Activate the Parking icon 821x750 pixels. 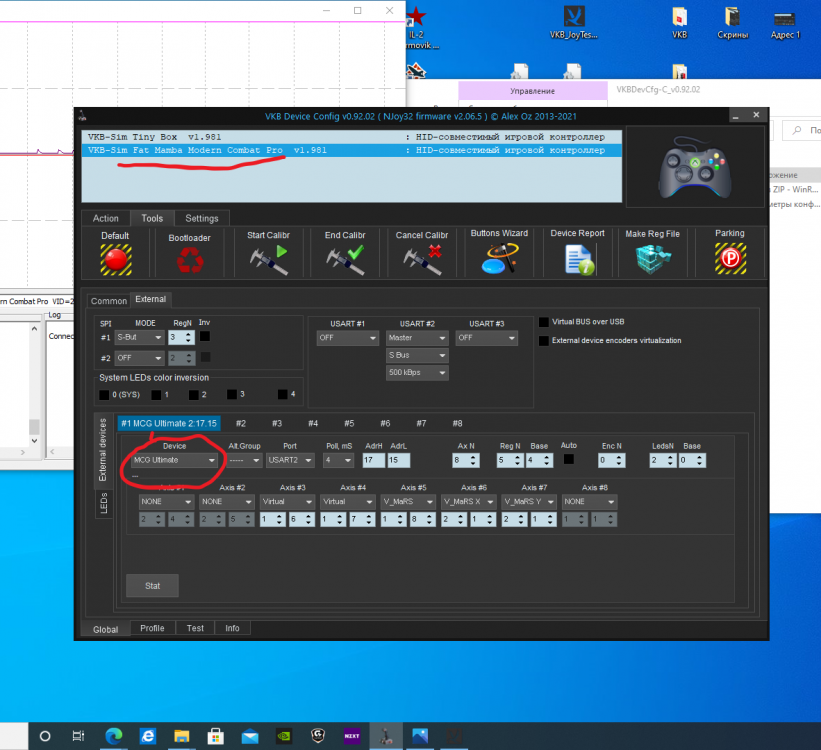click(730, 259)
